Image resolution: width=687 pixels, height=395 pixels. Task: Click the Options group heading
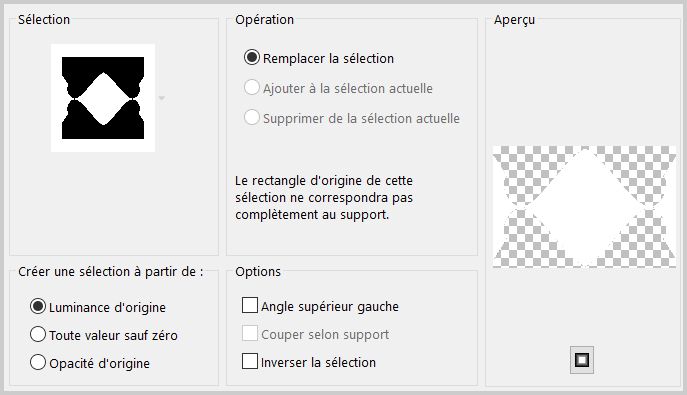258,272
